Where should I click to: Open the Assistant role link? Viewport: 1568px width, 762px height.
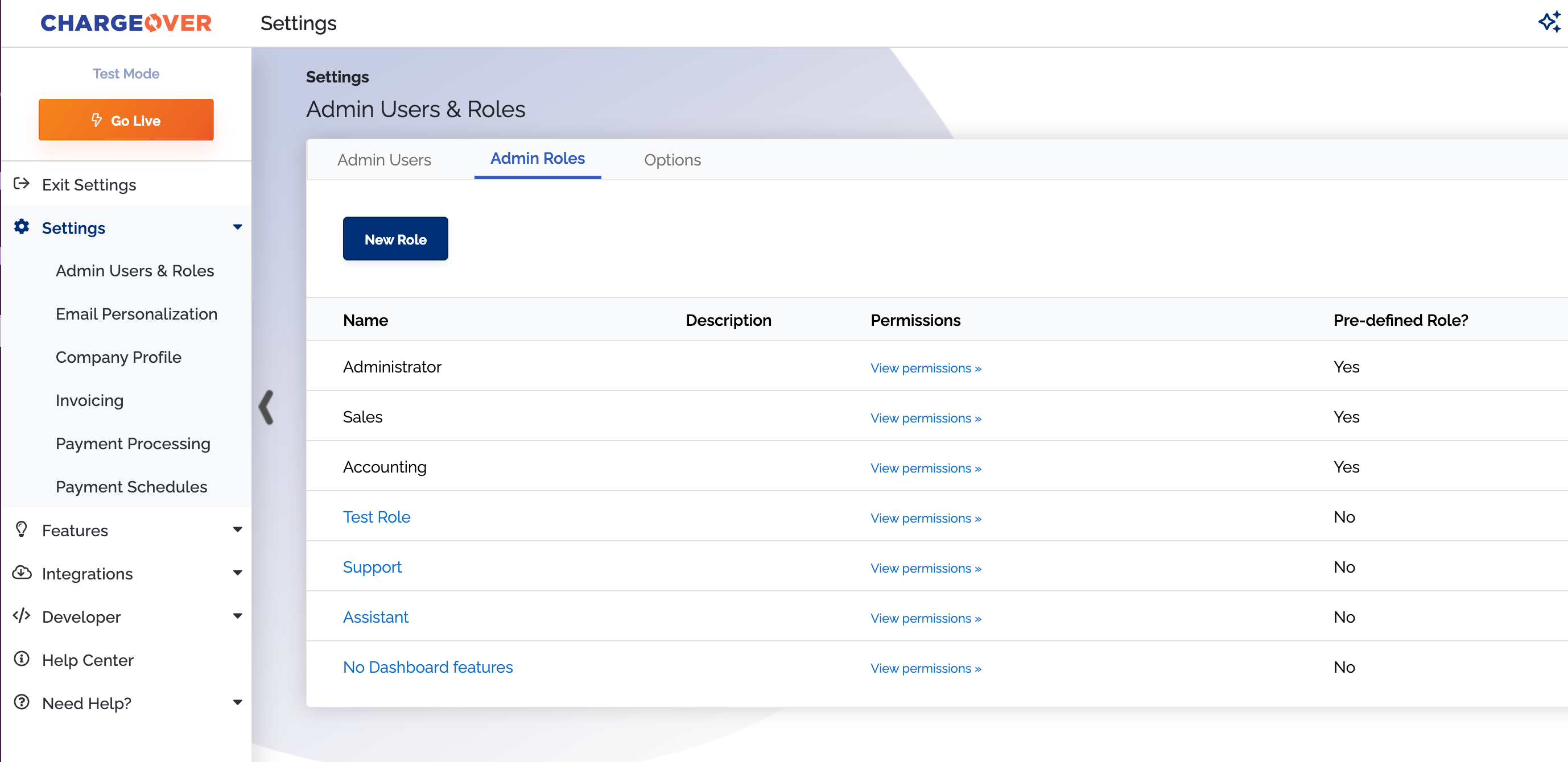[x=376, y=617]
